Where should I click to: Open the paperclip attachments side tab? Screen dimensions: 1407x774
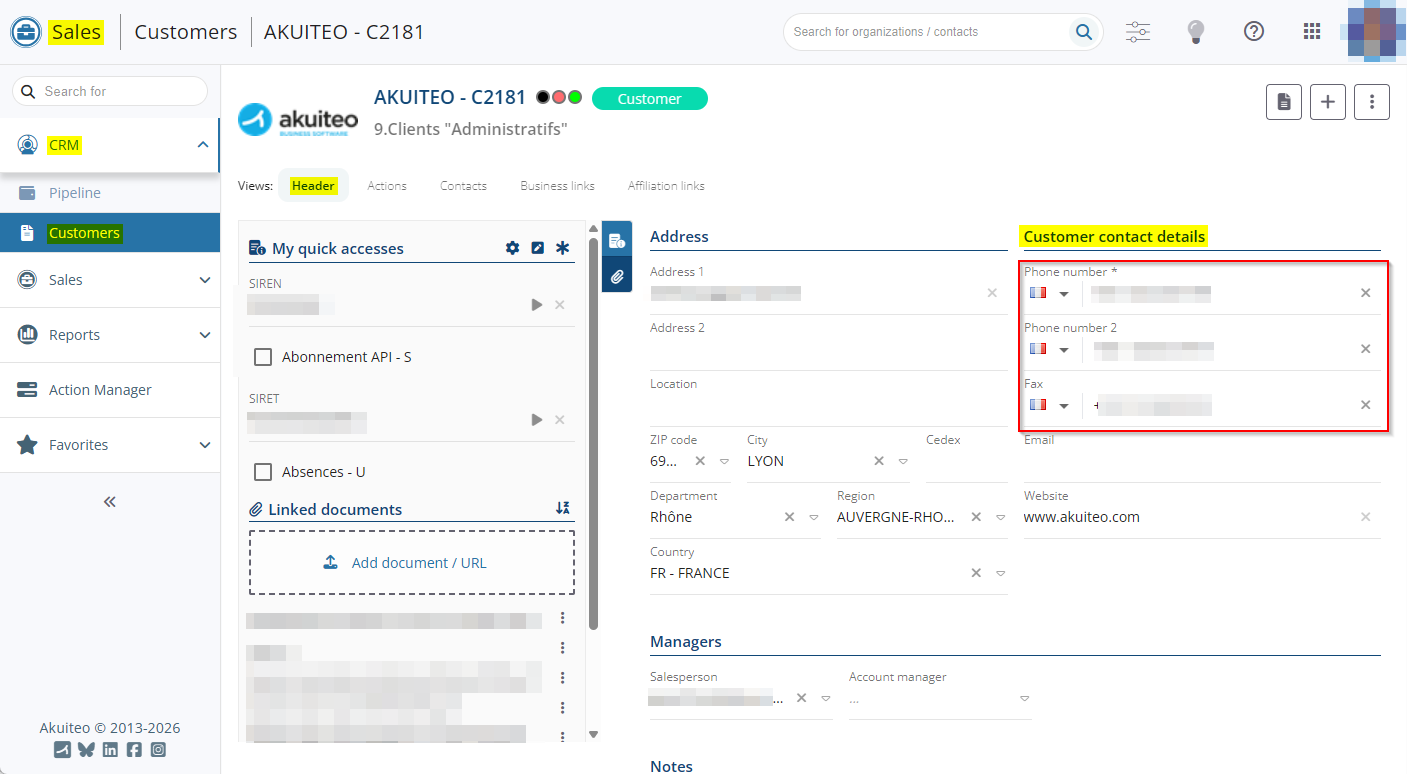(617, 276)
